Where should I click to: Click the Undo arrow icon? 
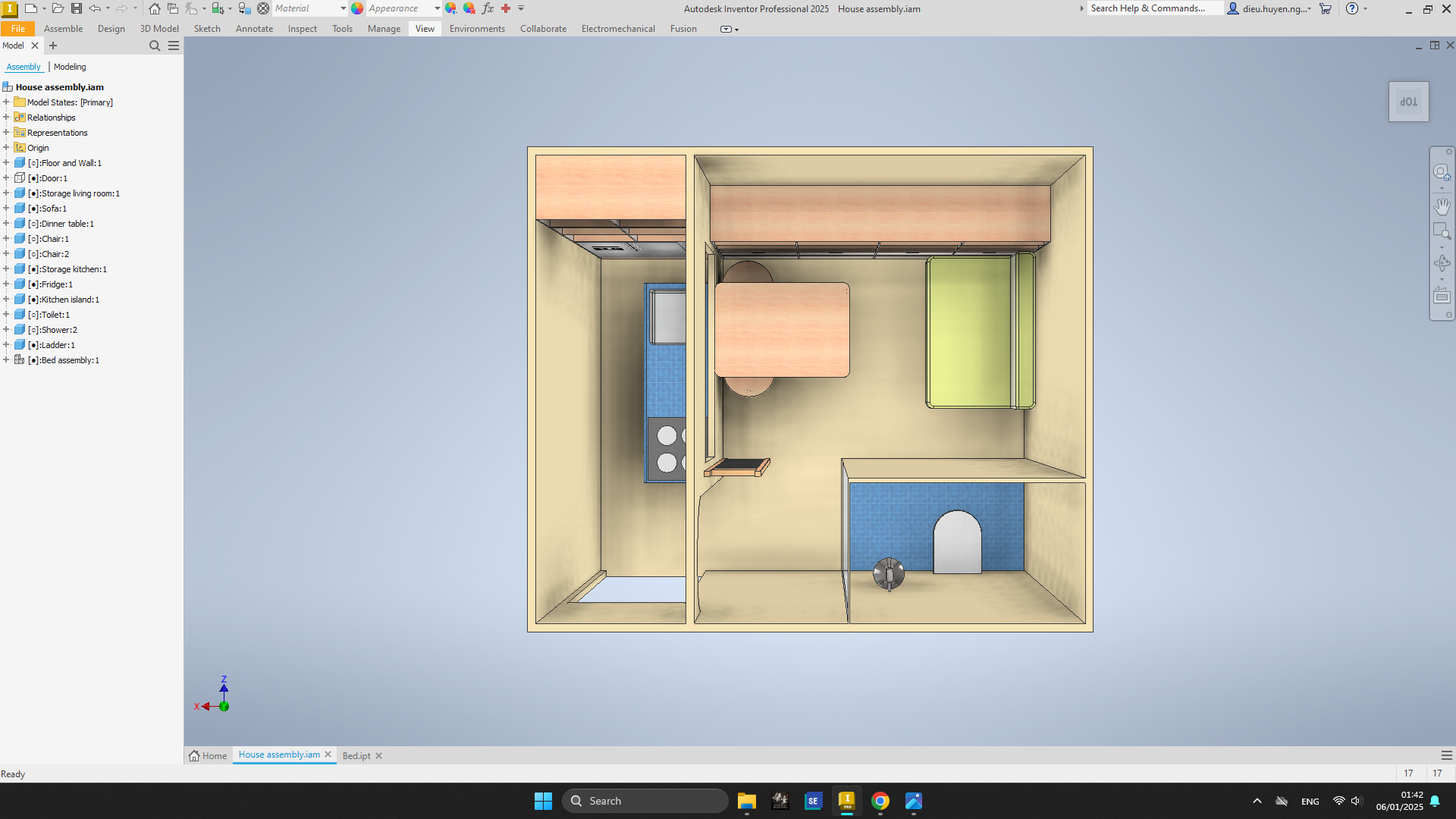(95, 8)
